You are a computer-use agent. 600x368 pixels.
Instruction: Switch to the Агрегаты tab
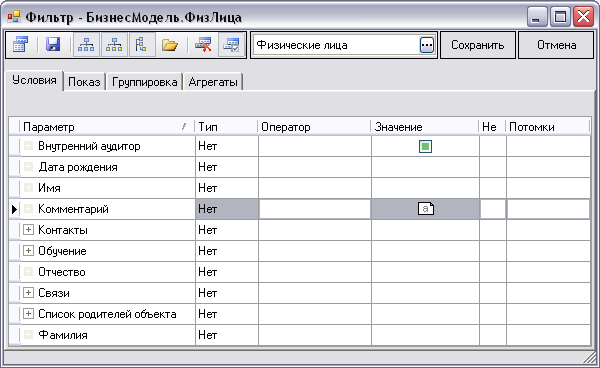213,82
